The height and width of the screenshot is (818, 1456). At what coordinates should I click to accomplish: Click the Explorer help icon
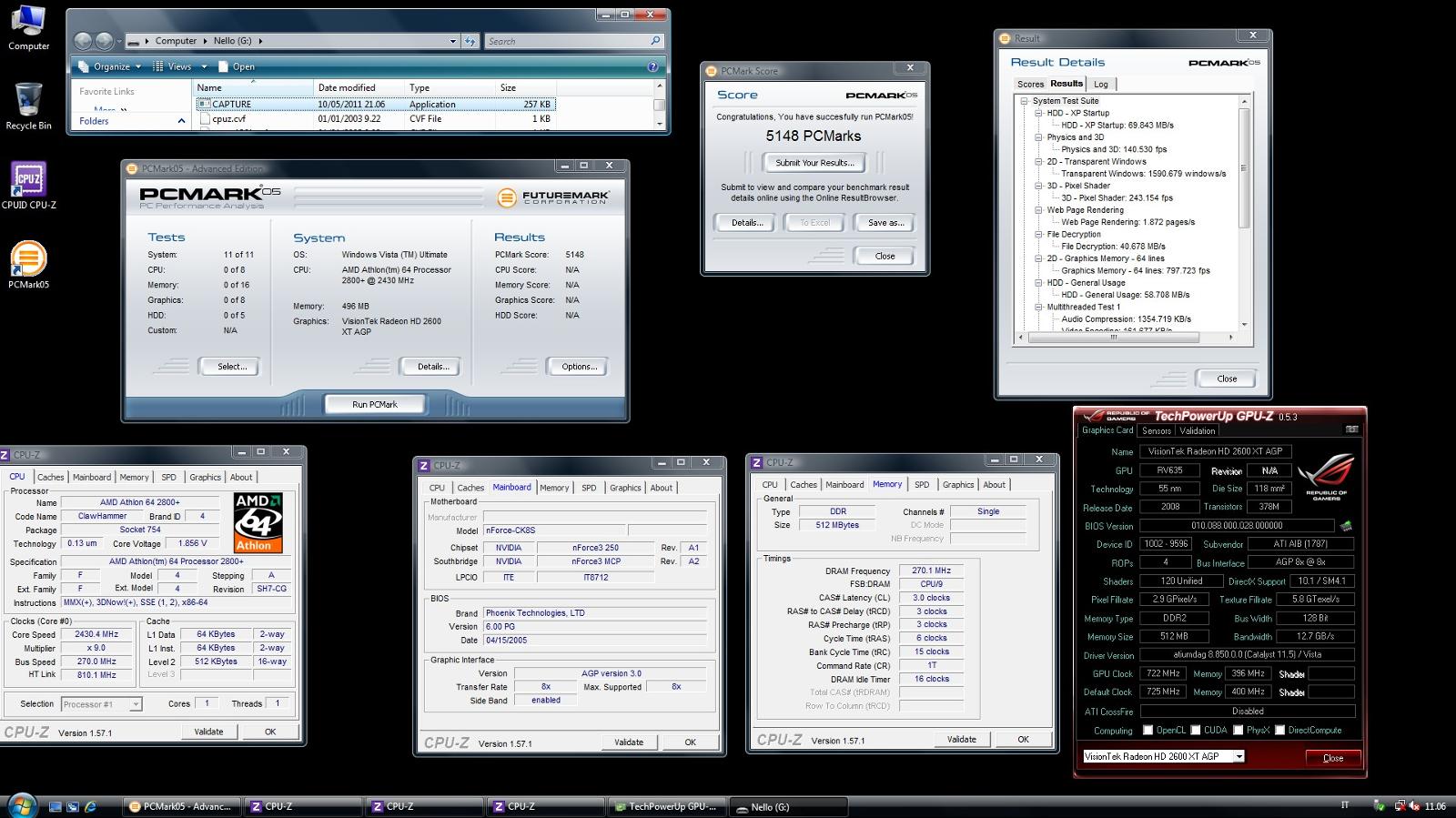tap(652, 66)
